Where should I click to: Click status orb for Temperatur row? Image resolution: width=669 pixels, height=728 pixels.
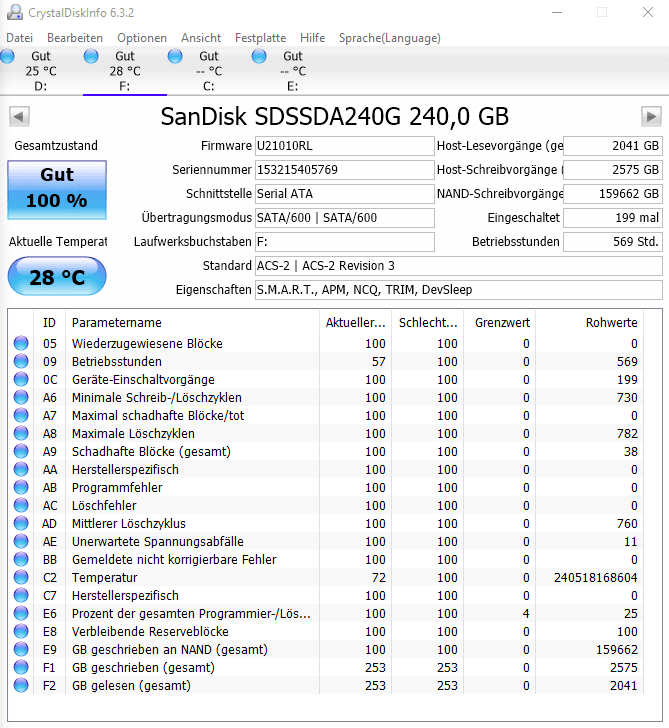coord(21,577)
